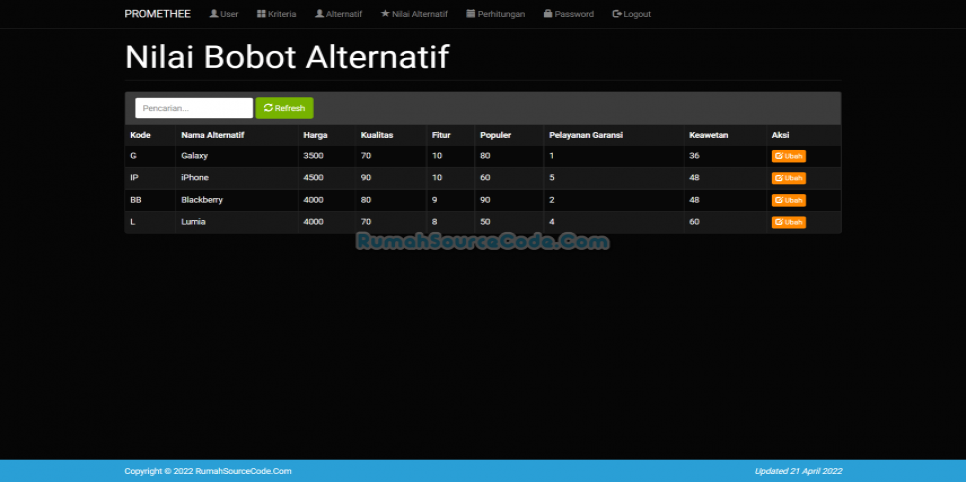Click Harga value 3500
The width and height of the screenshot is (966, 482).
tap(314, 156)
